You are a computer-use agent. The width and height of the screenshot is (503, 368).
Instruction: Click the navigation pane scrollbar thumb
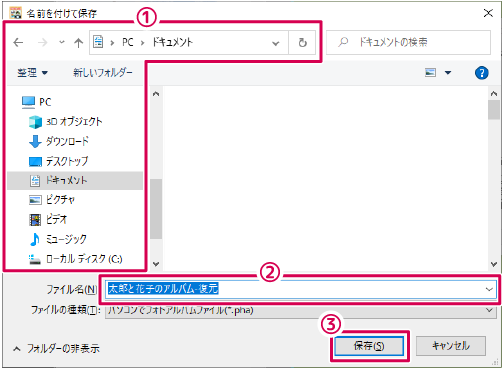(156, 209)
